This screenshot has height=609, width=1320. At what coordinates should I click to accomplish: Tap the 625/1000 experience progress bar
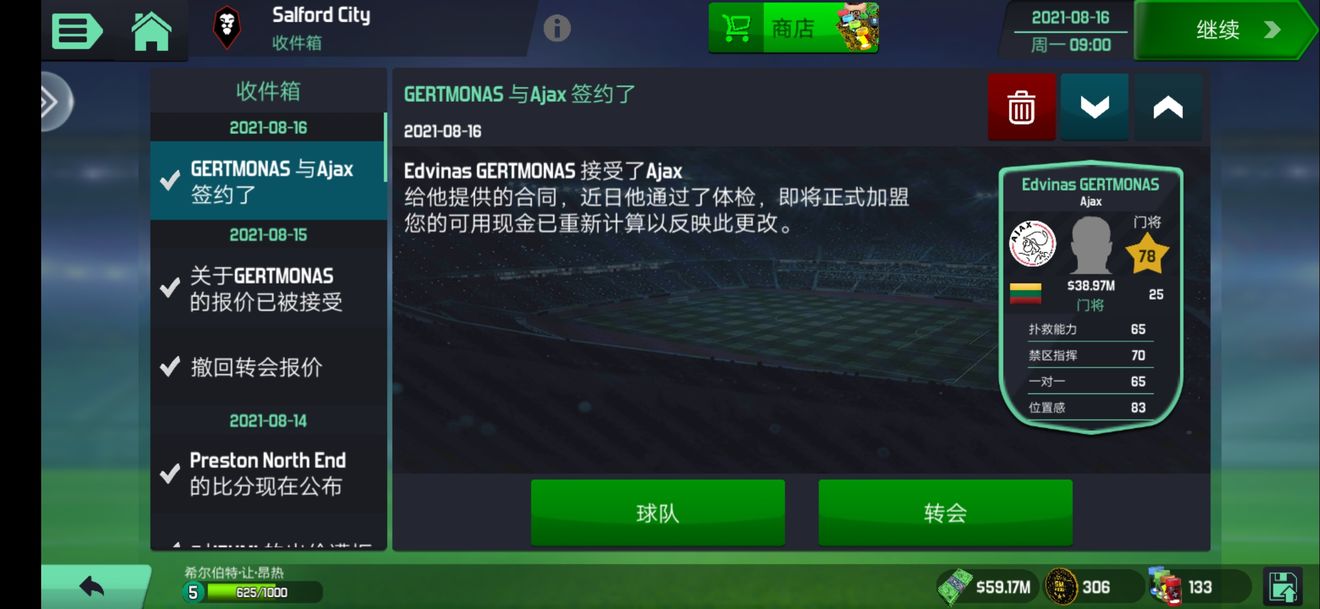260,592
